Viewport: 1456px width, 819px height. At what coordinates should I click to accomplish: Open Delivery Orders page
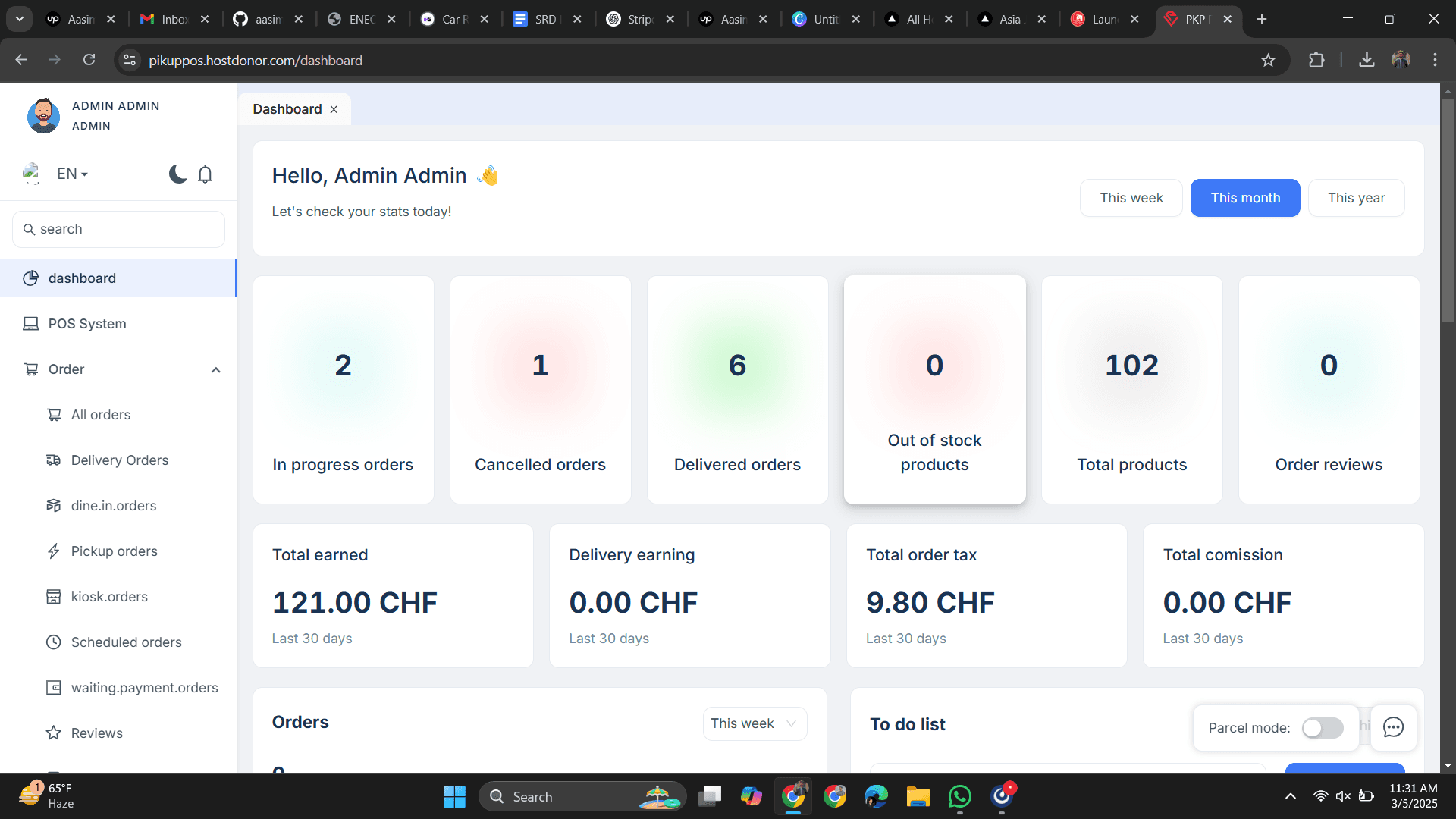pos(118,460)
